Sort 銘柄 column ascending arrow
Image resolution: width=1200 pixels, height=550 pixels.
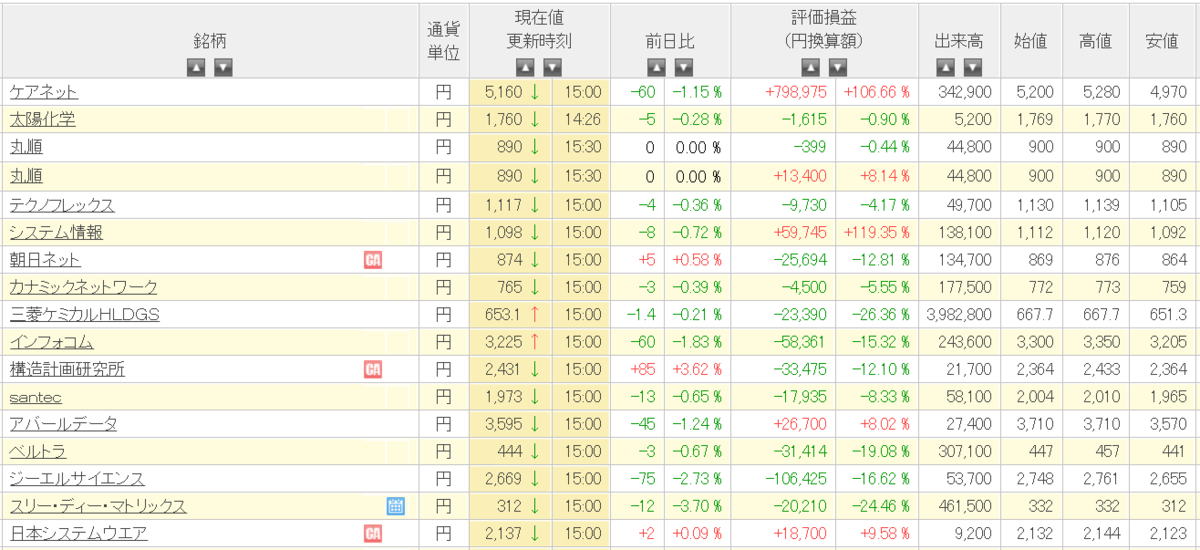pyautogui.click(x=197, y=68)
